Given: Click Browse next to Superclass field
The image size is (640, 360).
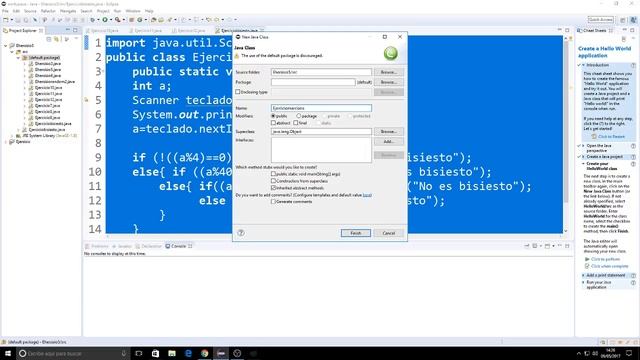Looking at the screenshot, I should (389, 131).
